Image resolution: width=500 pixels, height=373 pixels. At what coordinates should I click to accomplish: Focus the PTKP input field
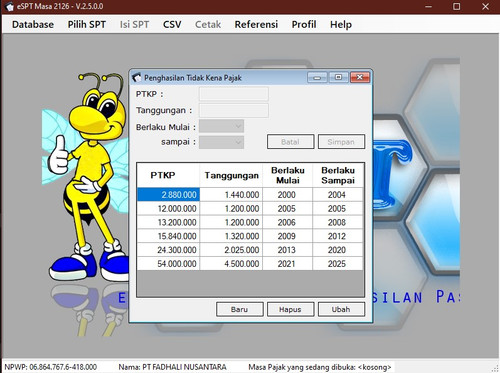(234, 94)
